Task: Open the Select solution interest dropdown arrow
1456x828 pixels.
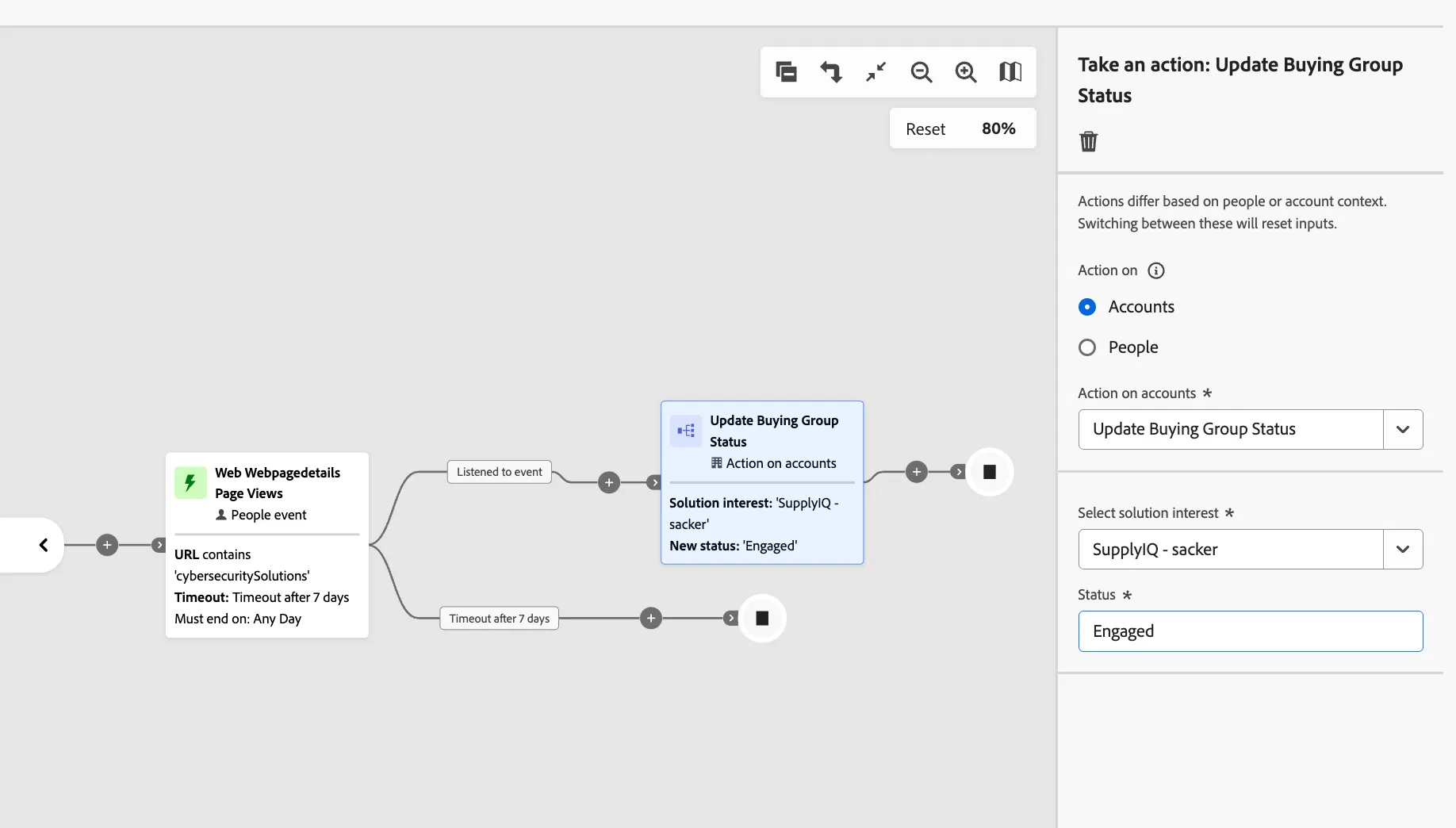Action: pos(1403,549)
